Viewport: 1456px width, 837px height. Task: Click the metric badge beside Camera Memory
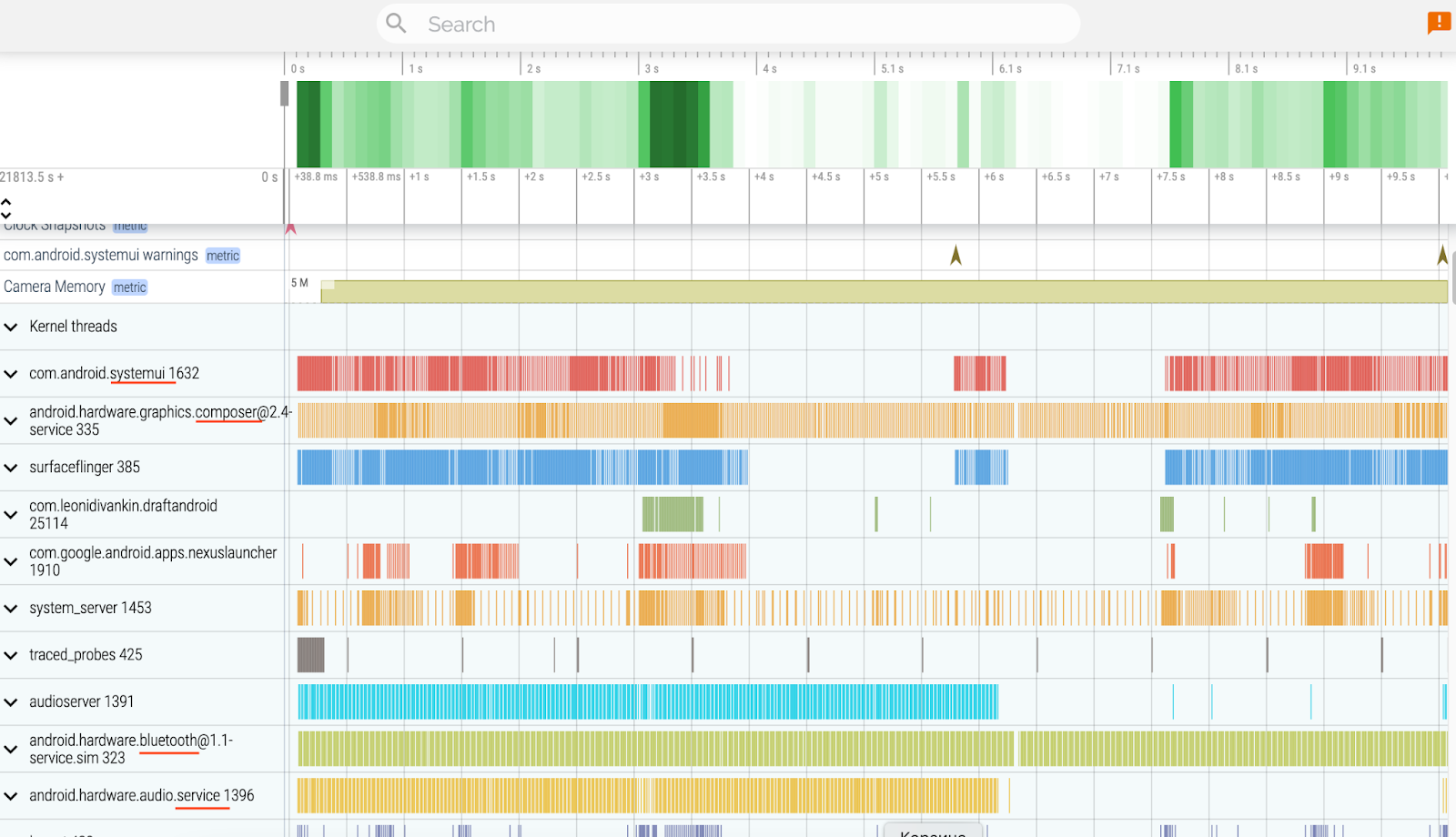(129, 287)
